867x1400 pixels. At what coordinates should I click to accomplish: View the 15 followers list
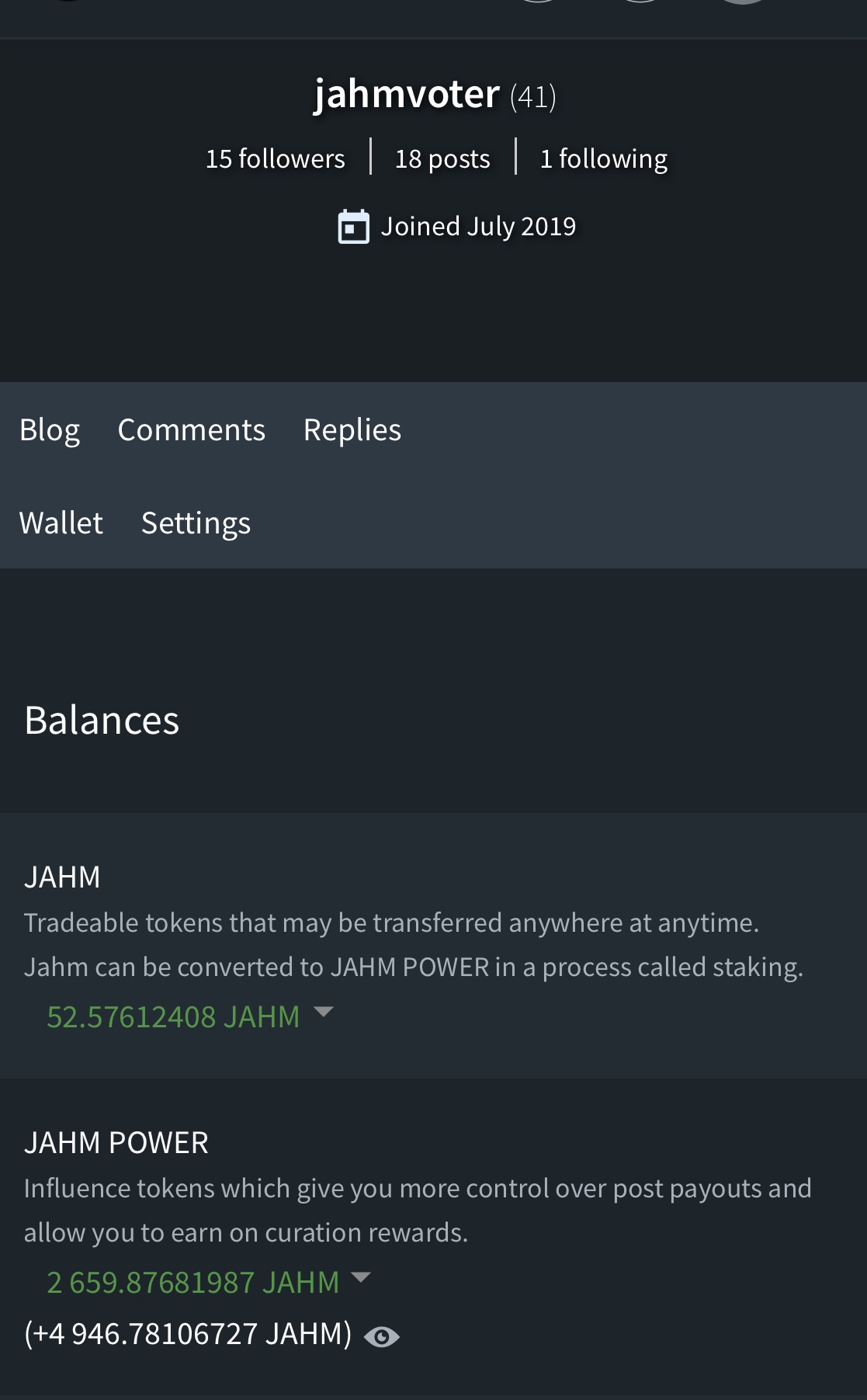click(x=275, y=158)
